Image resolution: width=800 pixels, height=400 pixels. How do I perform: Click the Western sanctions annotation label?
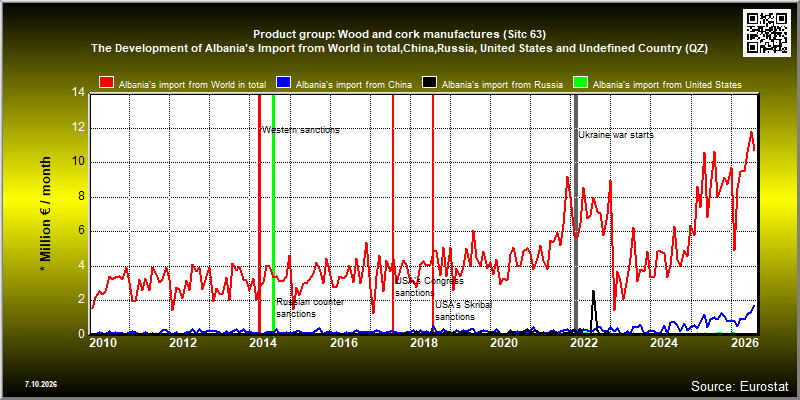point(301,130)
